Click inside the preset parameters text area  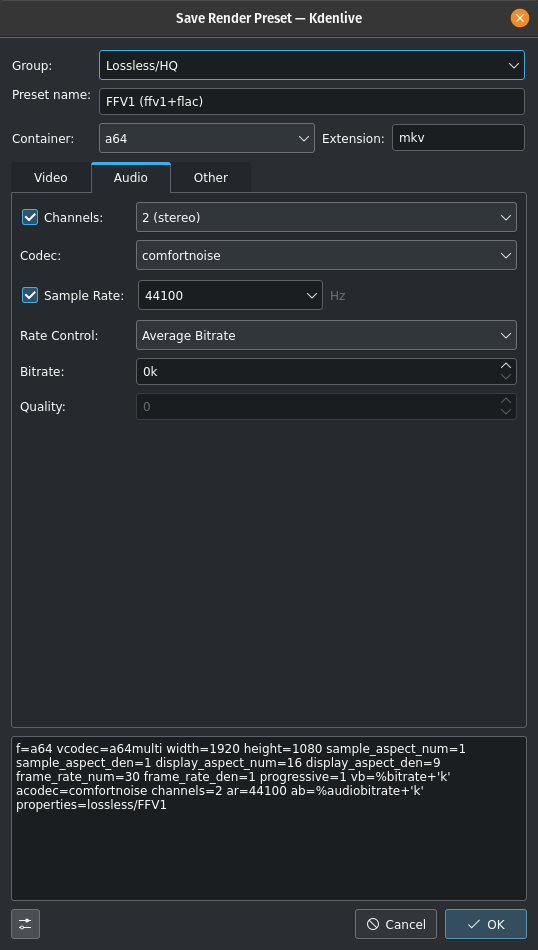click(269, 818)
